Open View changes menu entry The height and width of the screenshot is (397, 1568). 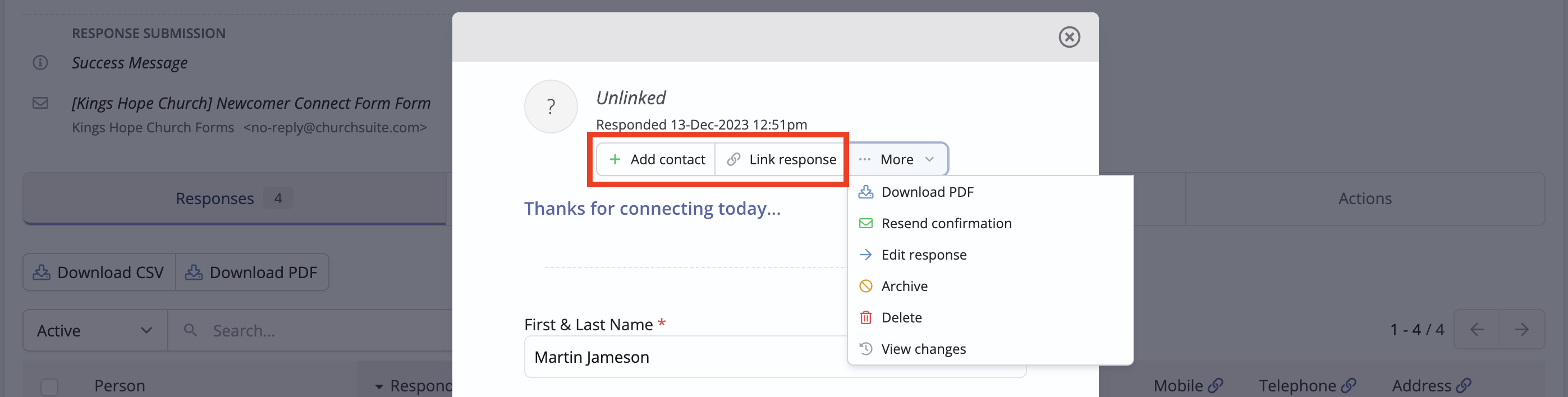pyautogui.click(x=990, y=349)
